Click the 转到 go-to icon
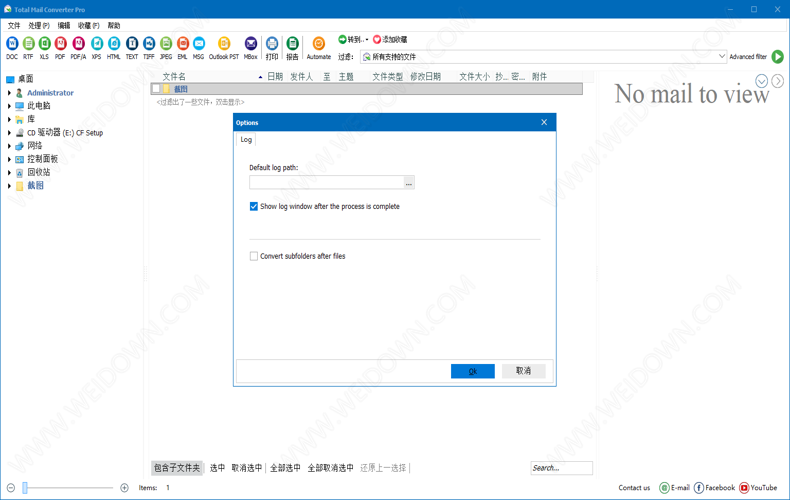Screen dimensions: 790x500 point(342,39)
